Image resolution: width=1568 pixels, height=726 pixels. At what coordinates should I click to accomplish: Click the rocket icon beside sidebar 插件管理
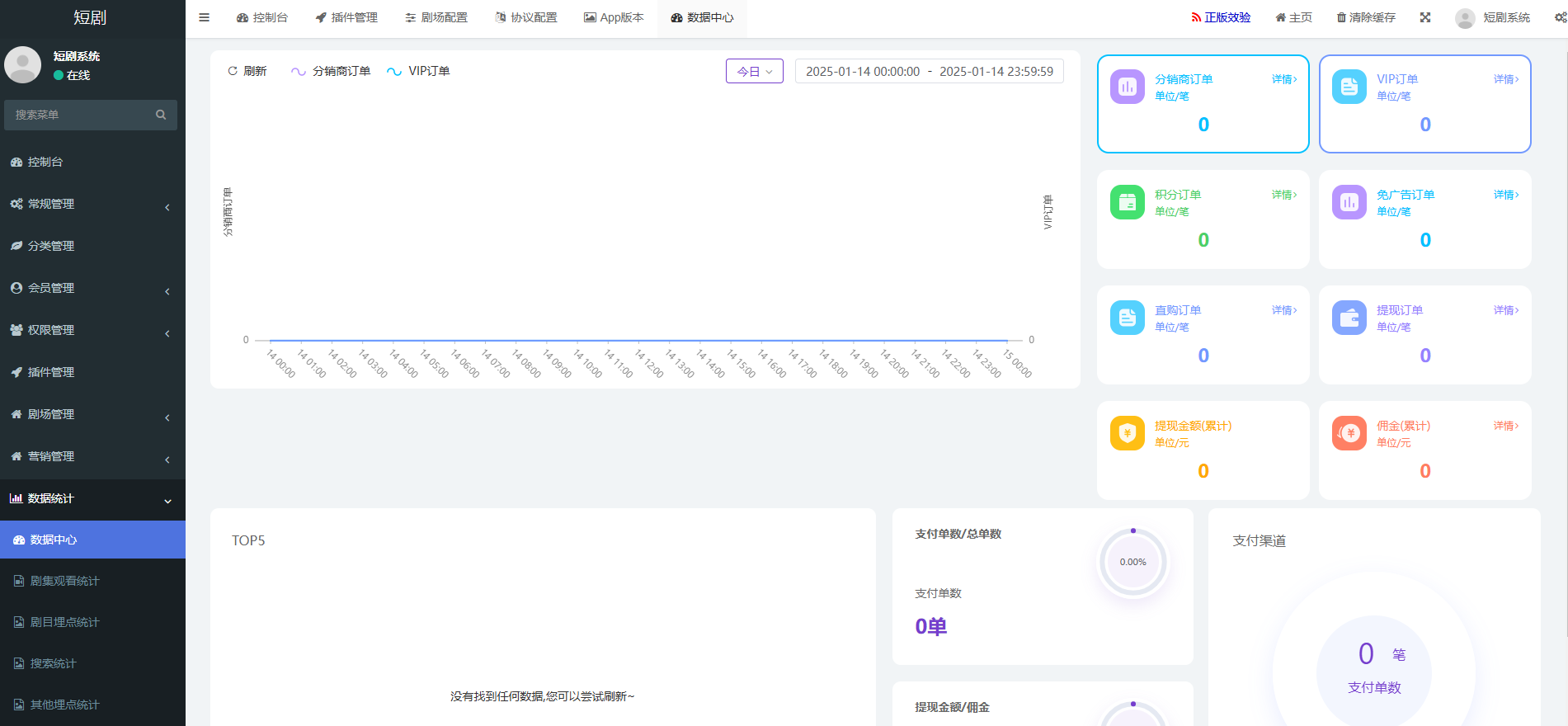coord(16,372)
